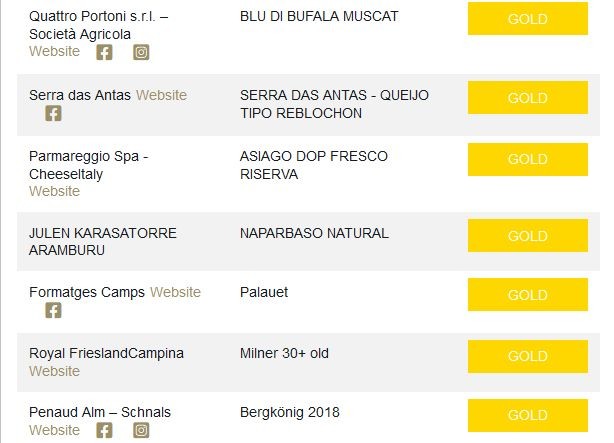Follow the Formatges Camps Website link
The width and height of the screenshot is (614, 443).
tap(175, 292)
